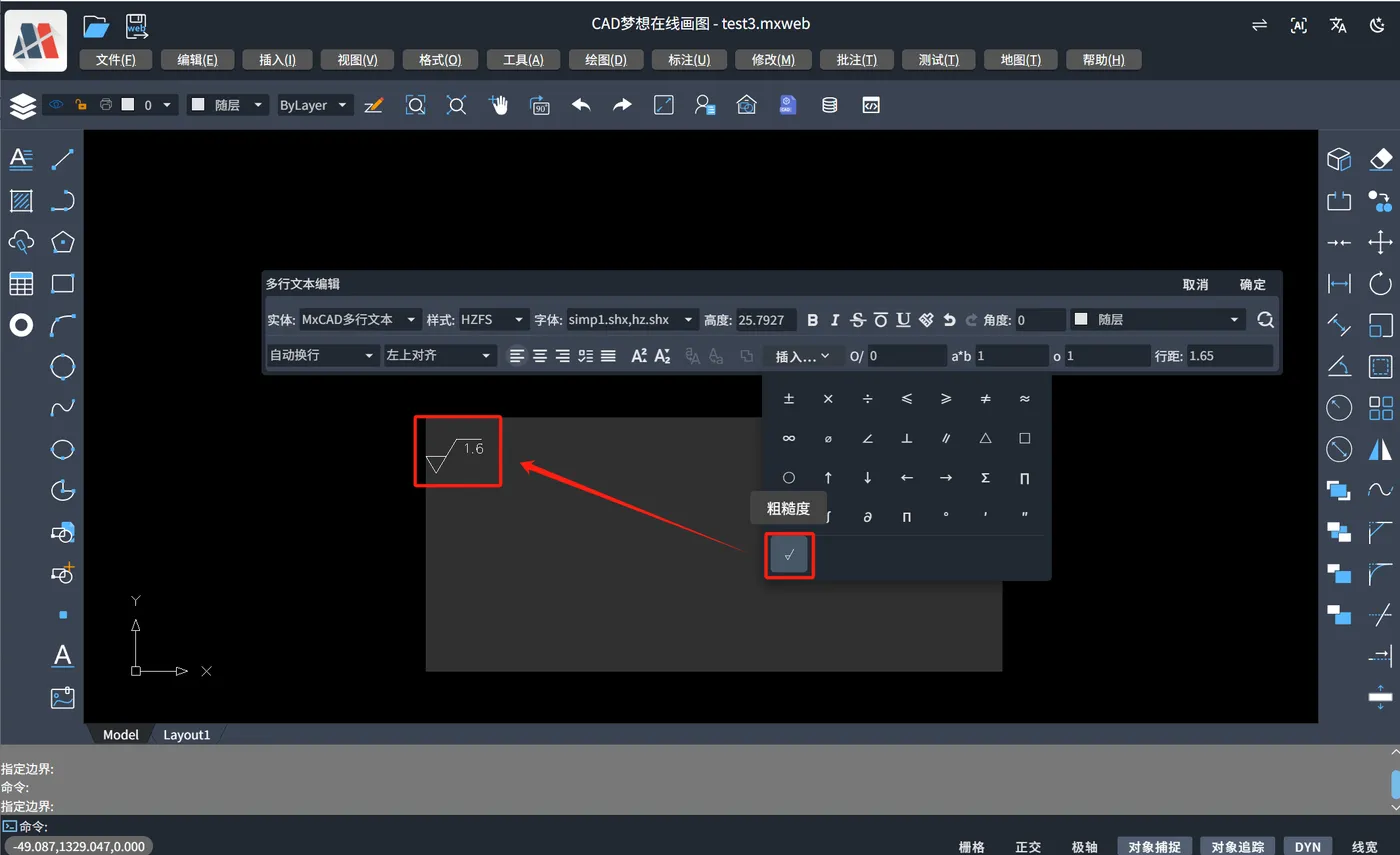This screenshot has height=855, width=1400.
Task: Open the 绘图(D) menu
Action: 606,60
